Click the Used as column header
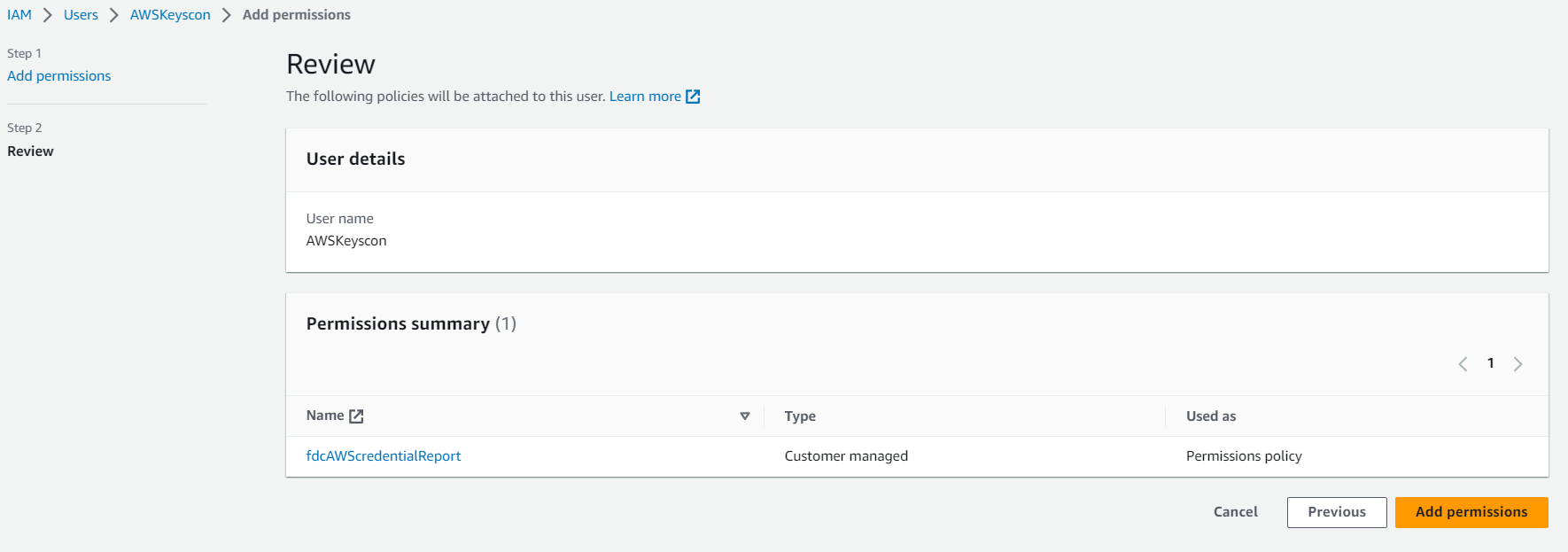This screenshot has width=1568, height=552. [1210, 416]
